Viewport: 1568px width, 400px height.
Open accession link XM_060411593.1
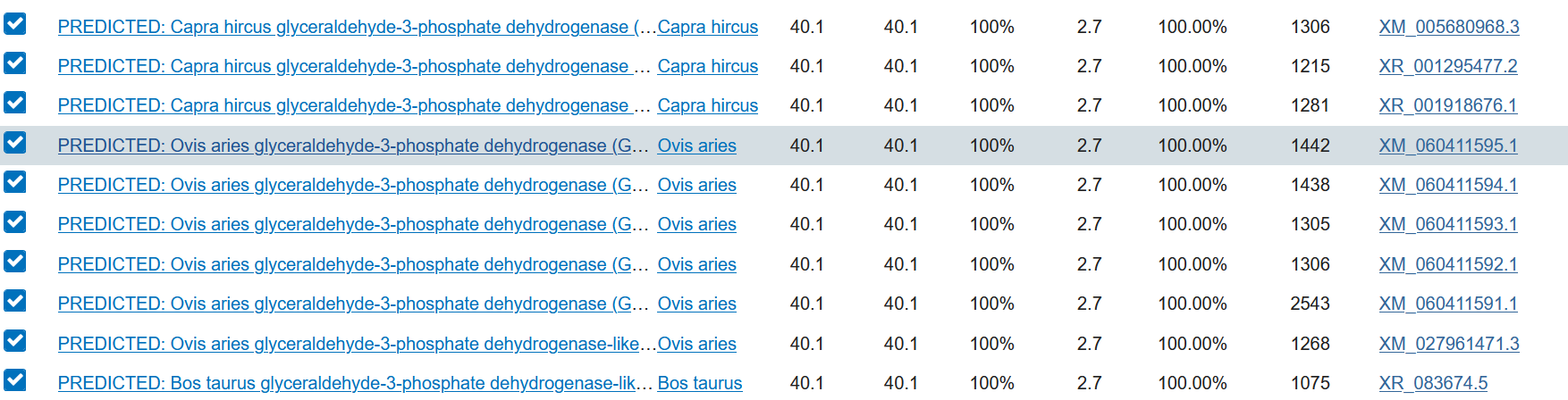tap(1448, 224)
